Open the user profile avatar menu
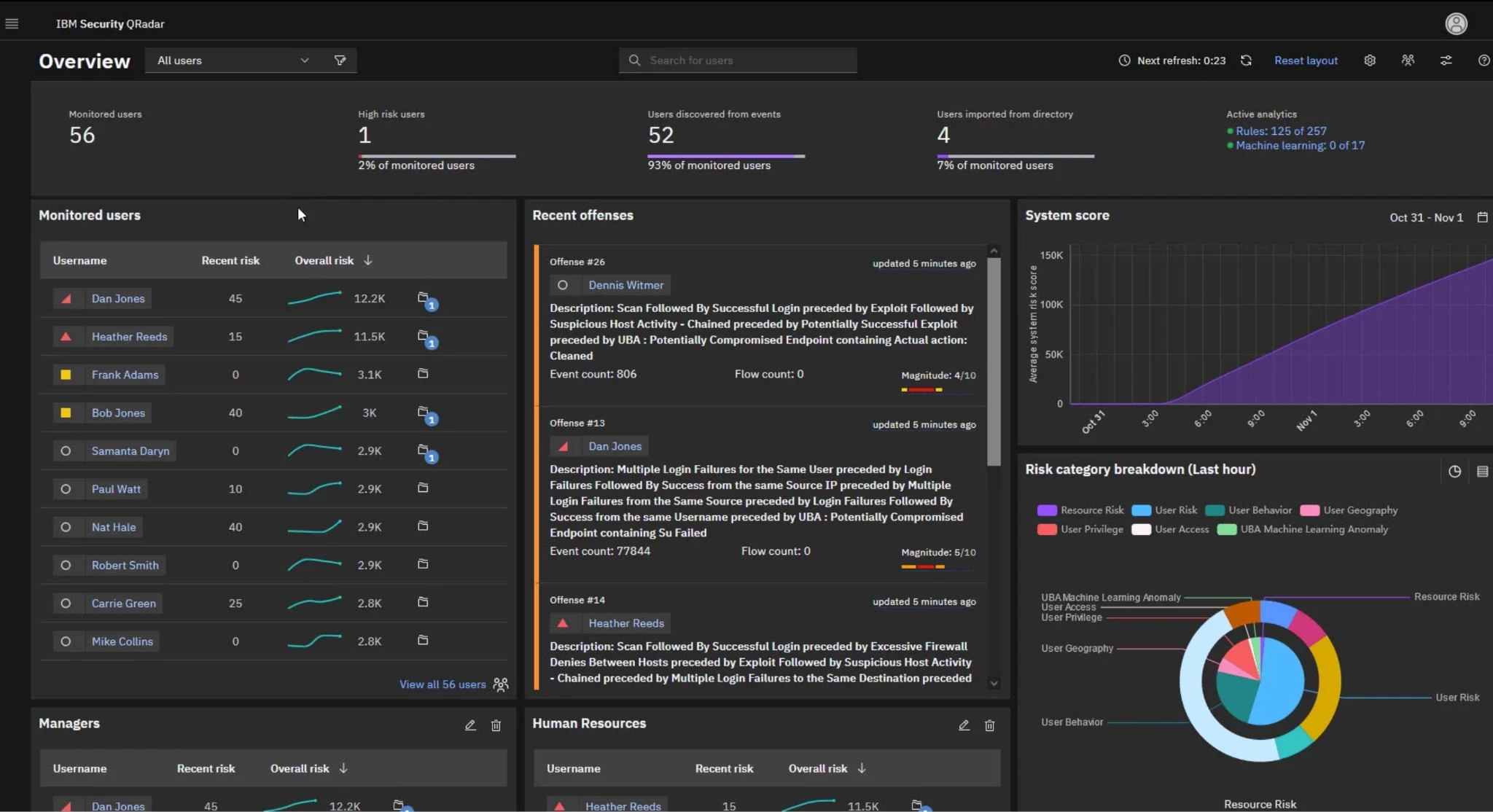This screenshot has height=812, width=1493. [1456, 23]
